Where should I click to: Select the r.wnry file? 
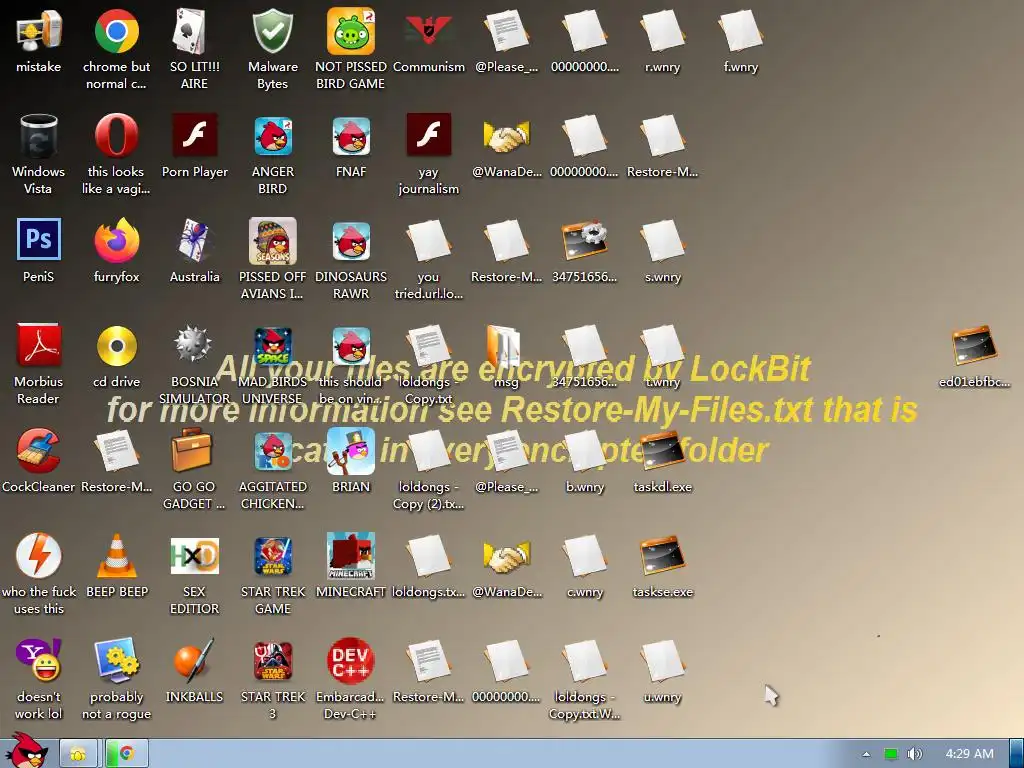coord(663,31)
